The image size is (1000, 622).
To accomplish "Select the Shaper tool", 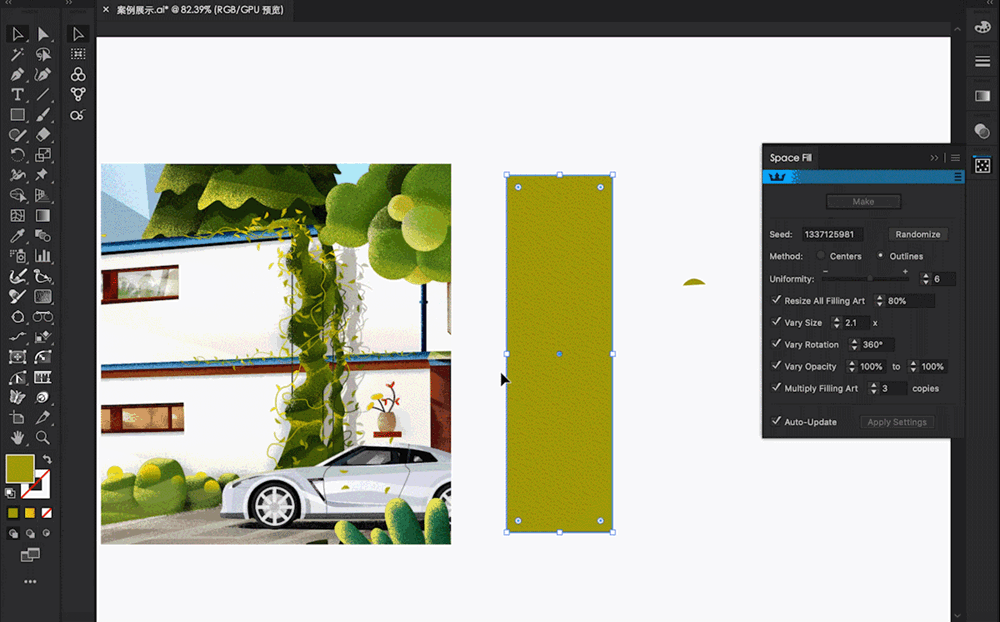I will point(17,135).
